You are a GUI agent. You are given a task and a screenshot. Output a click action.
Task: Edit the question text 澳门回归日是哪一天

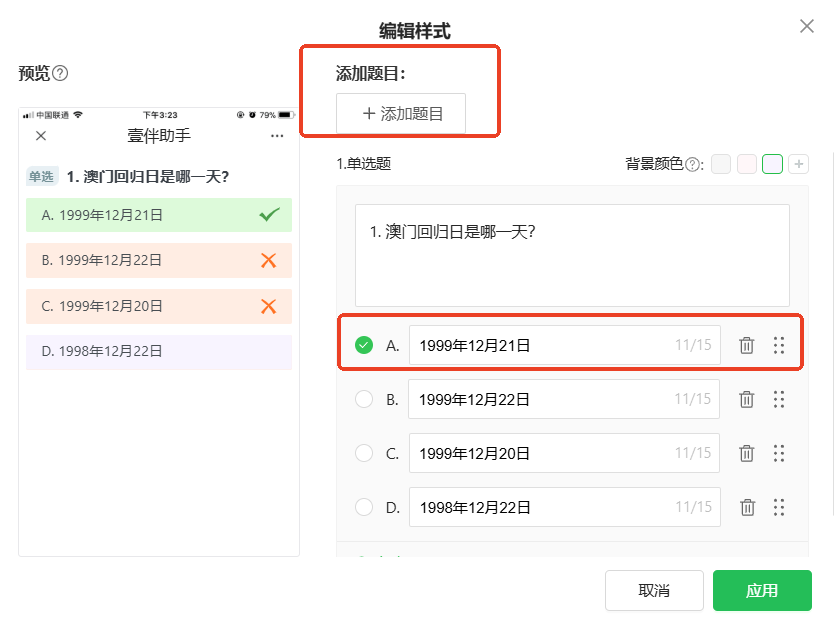[572, 255]
